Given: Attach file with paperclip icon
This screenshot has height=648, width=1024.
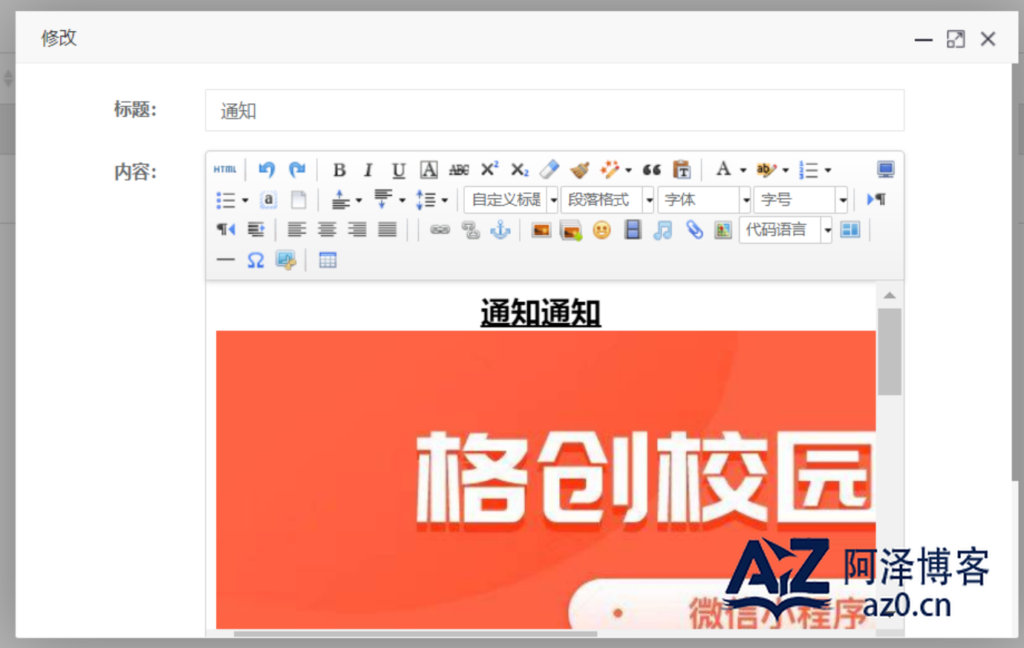Looking at the screenshot, I should (x=694, y=230).
